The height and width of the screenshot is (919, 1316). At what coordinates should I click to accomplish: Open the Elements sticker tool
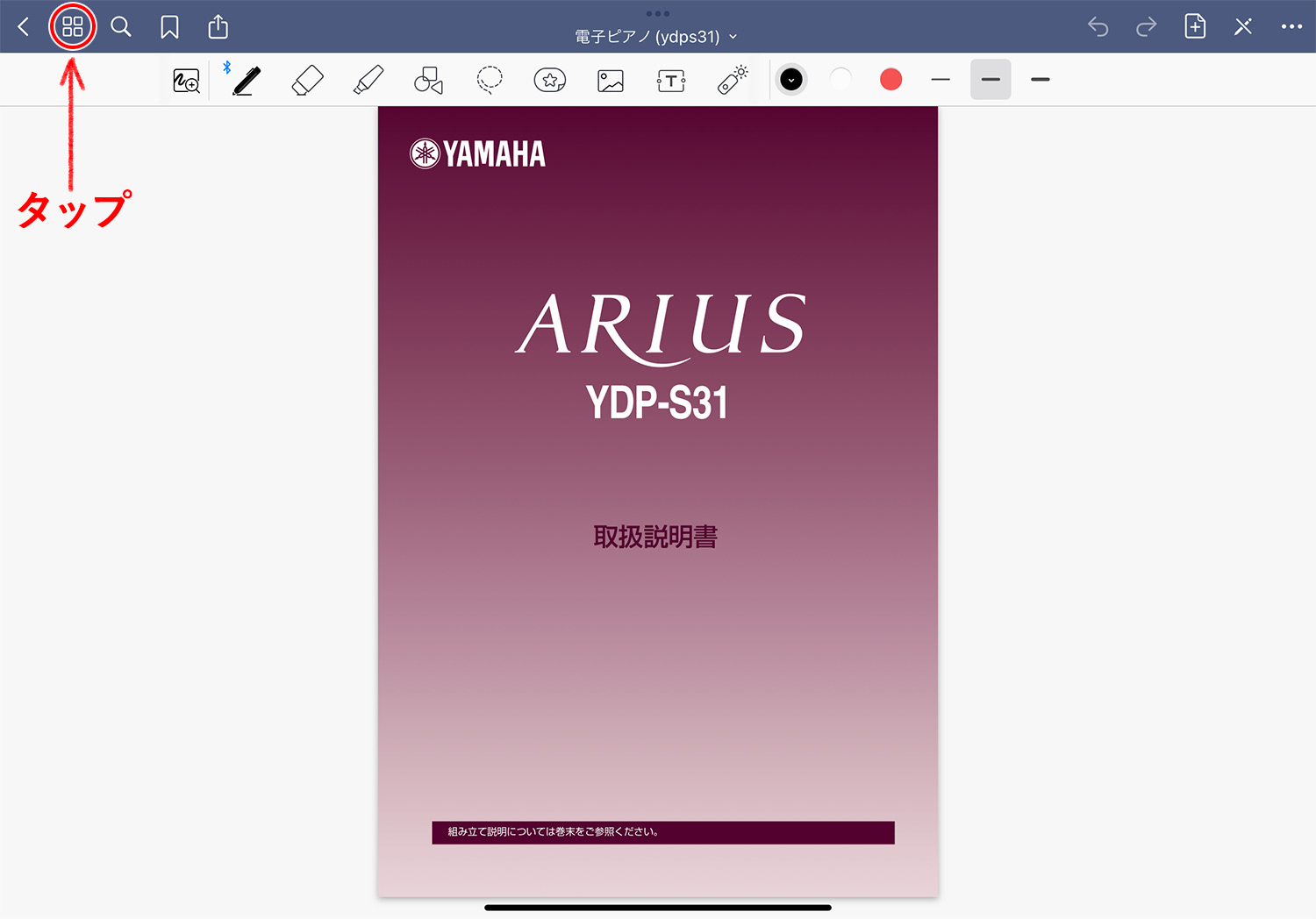550,81
